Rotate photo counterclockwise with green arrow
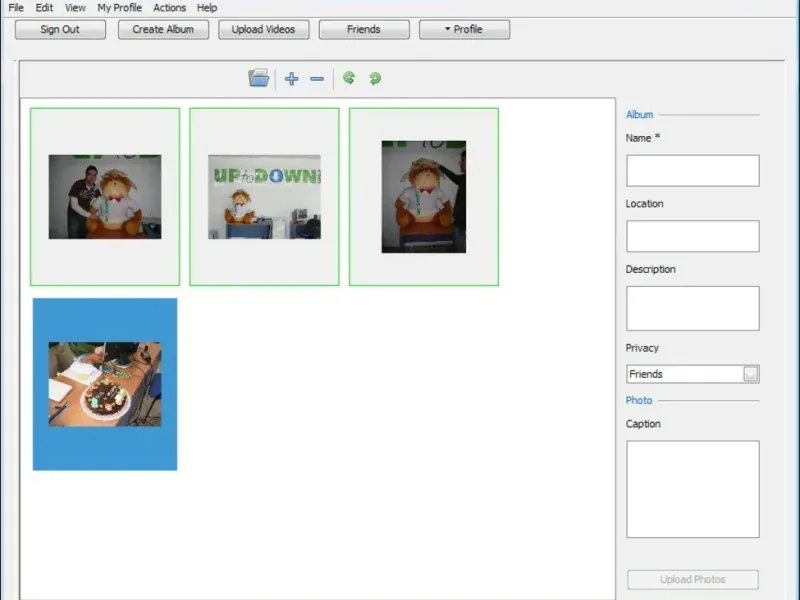The width and height of the screenshot is (800, 600). coord(349,78)
